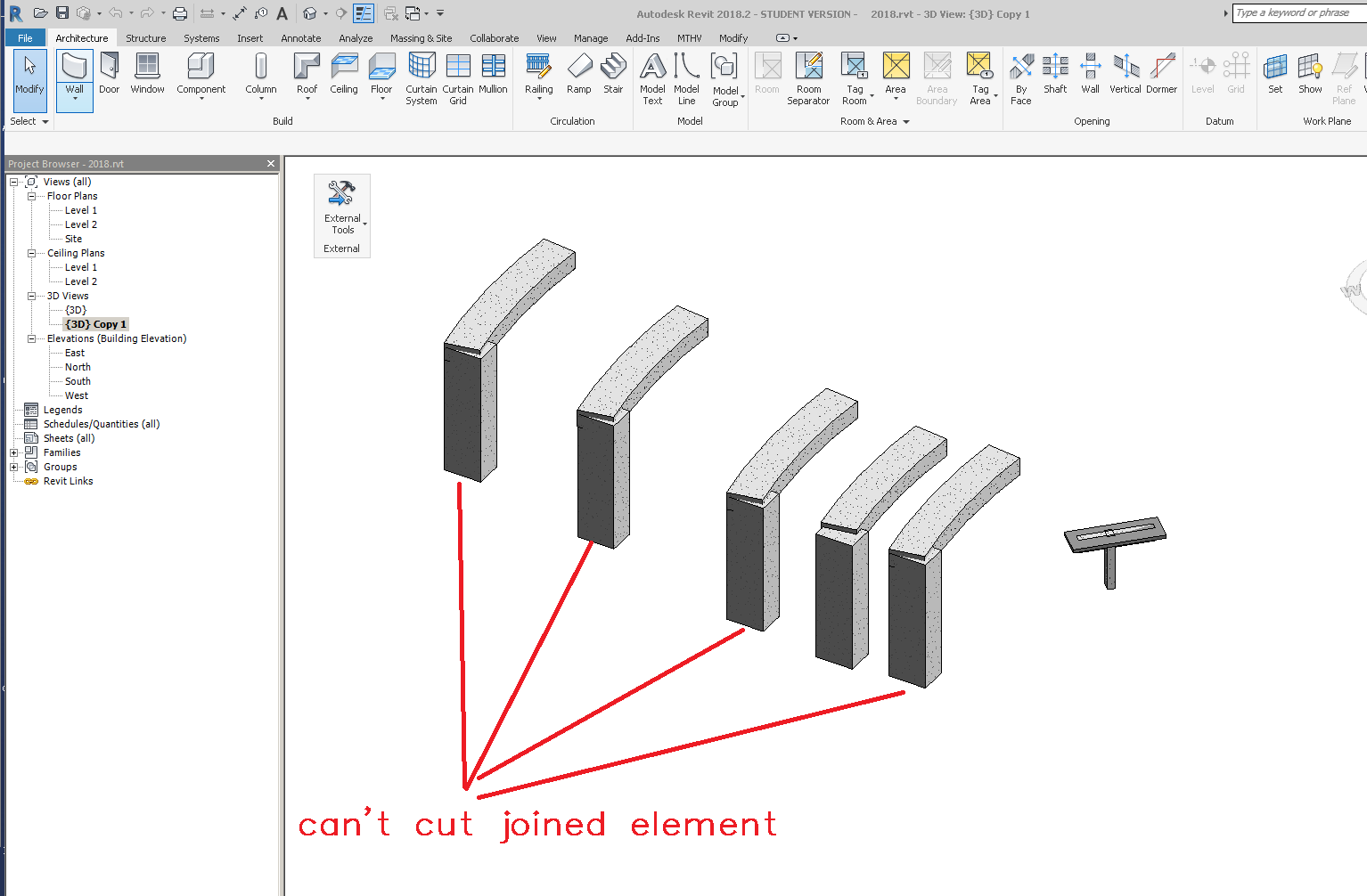Select the North elevation in Project Browser

(78, 367)
